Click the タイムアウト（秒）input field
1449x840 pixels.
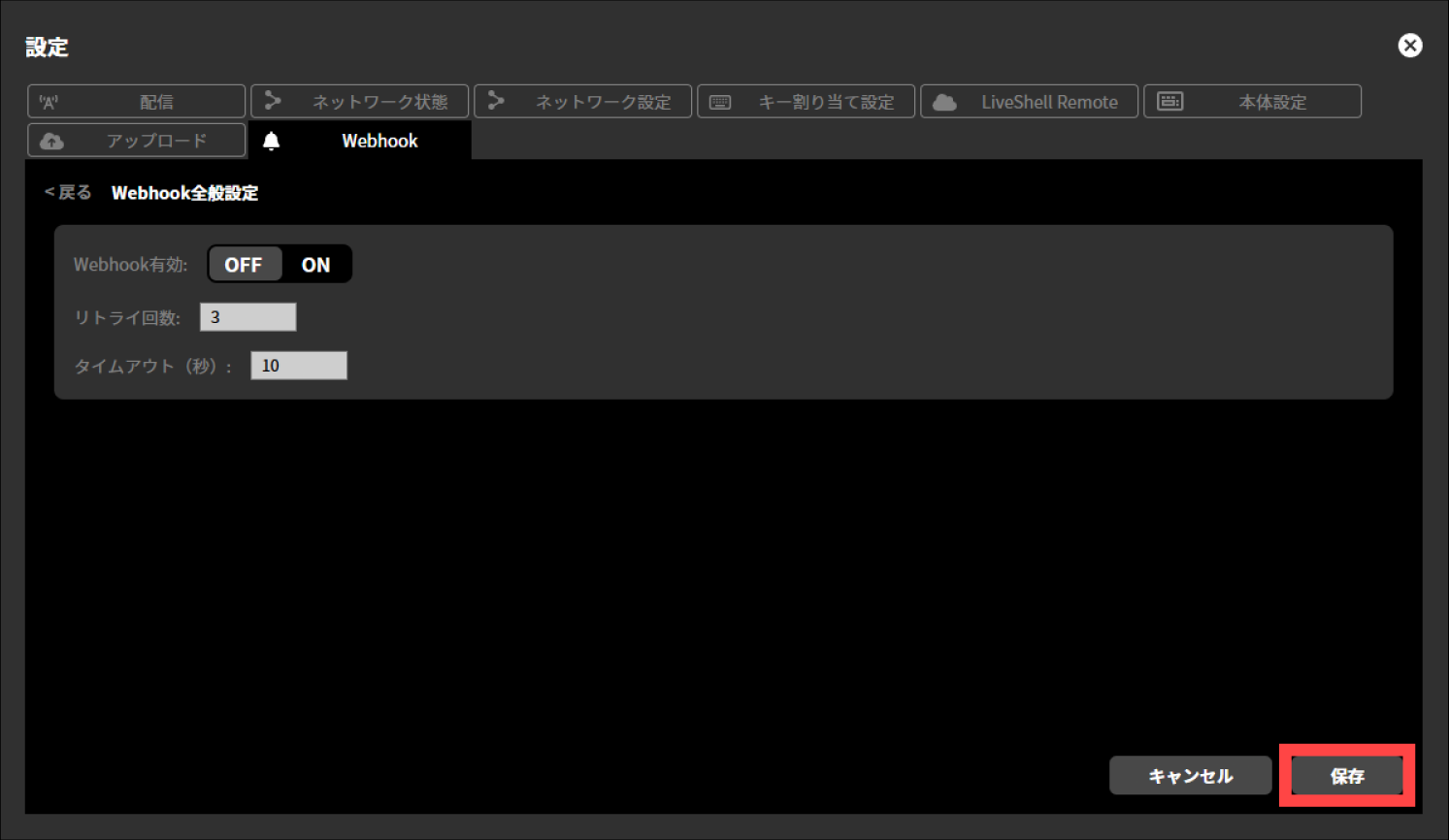[x=298, y=365]
